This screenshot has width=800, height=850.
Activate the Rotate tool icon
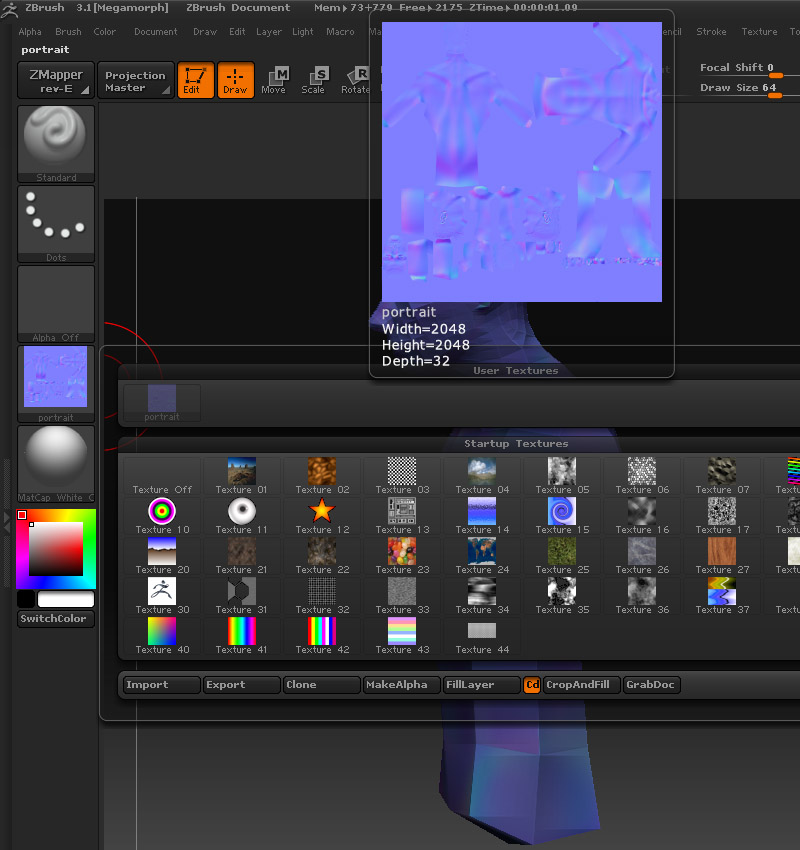point(354,80)
